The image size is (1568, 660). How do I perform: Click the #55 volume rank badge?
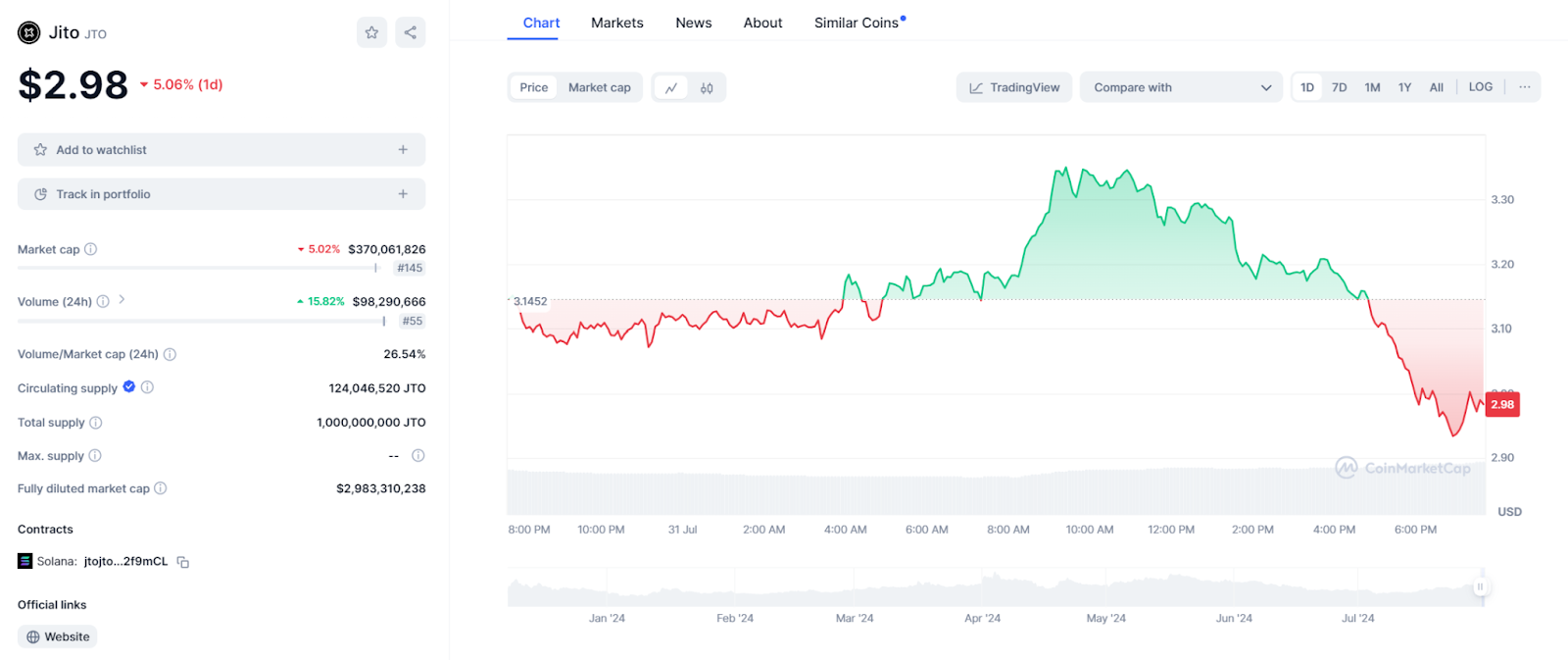click(413, 321)
